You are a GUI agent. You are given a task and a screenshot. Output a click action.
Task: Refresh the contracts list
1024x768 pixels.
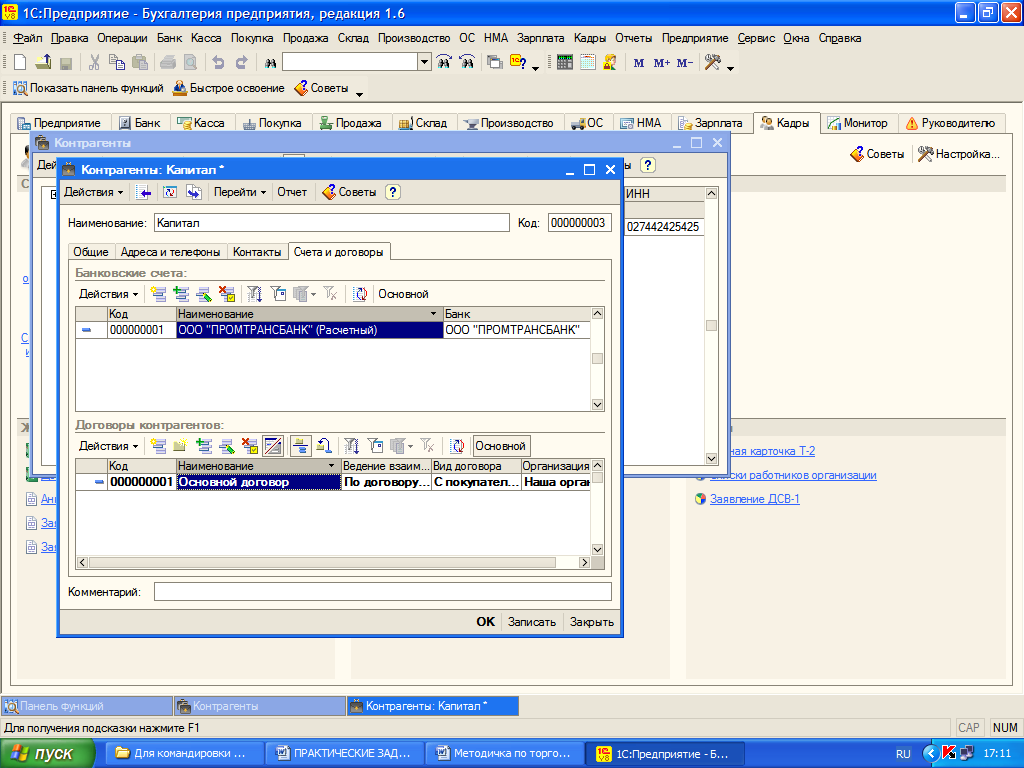coord(458,446)
